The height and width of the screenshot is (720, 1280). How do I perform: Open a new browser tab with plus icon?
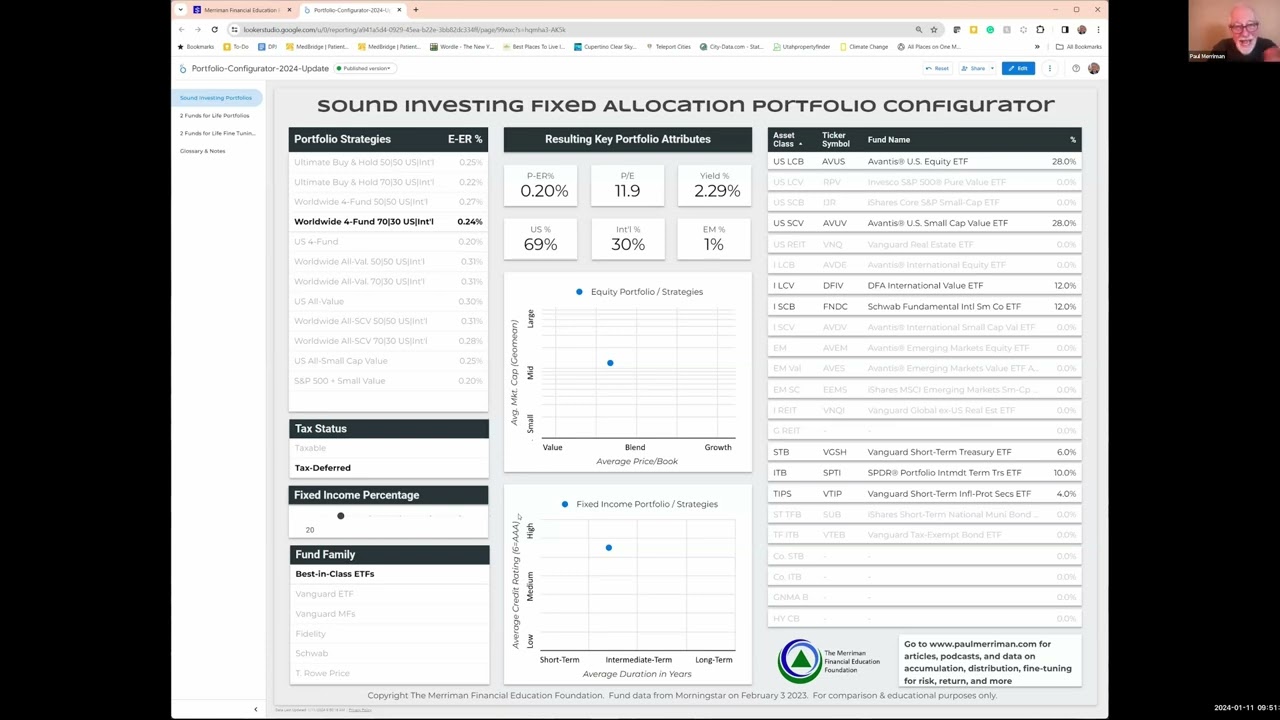pos(415,10)
